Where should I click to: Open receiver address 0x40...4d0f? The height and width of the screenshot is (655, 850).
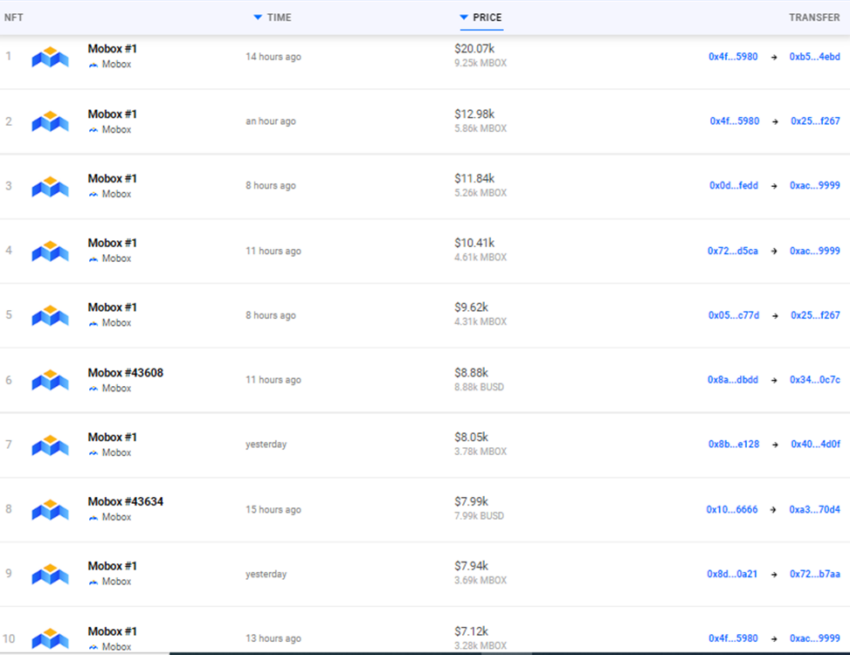click(x=815, y=445)
